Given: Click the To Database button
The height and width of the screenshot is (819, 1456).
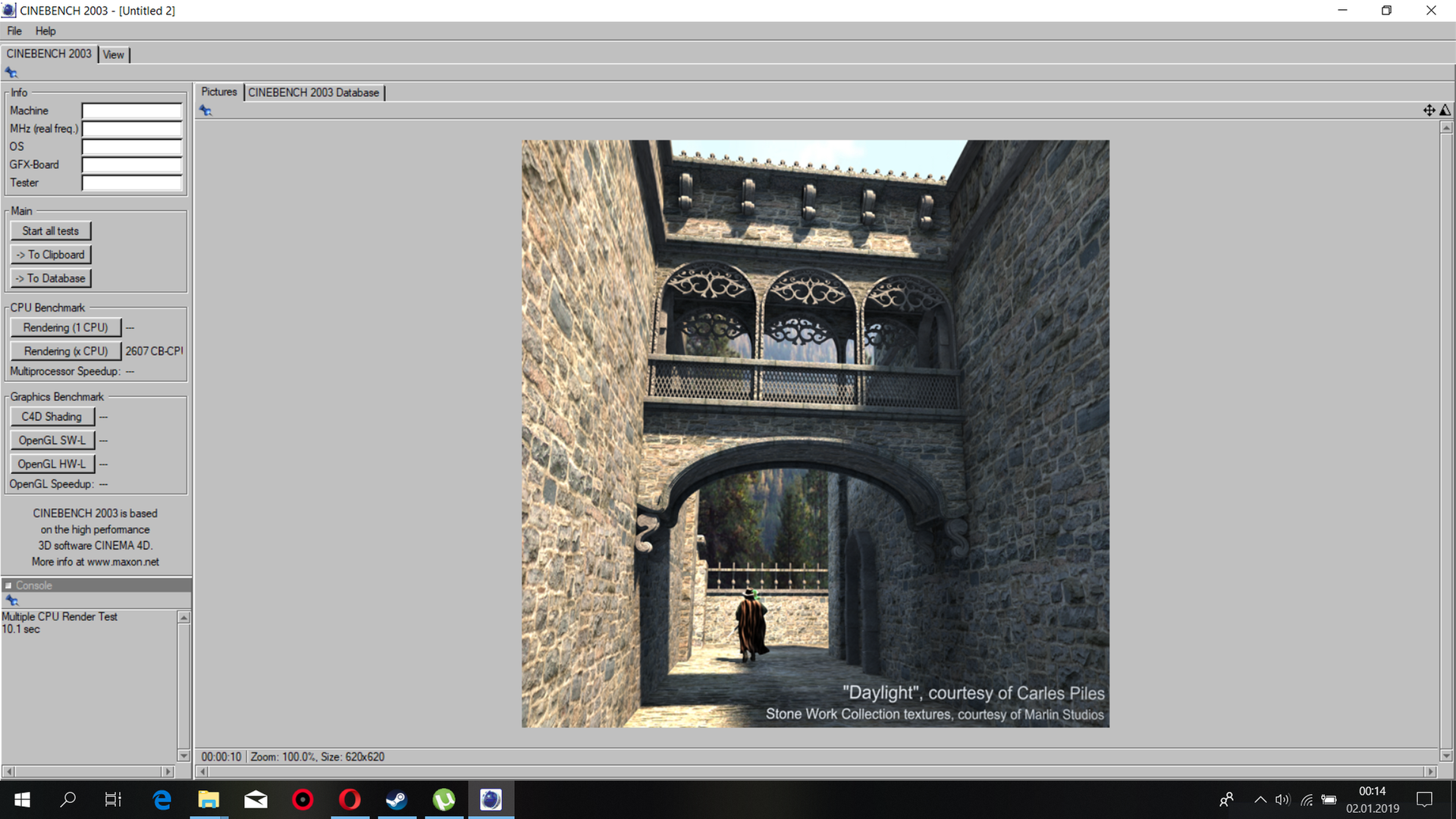Looking at the screenshot, I should point(51,278).
